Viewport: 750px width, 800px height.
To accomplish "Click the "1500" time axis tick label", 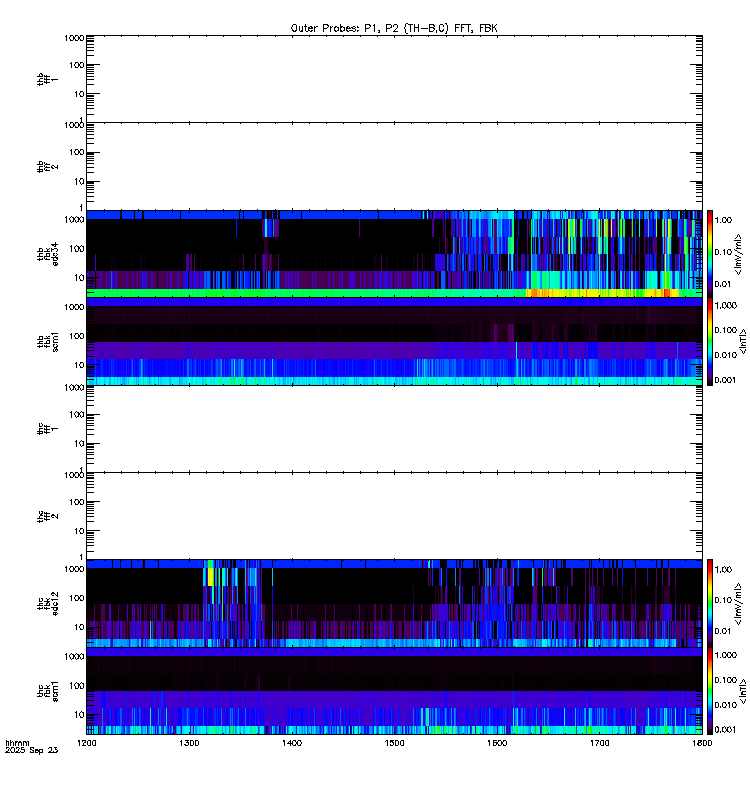I will (394, 743).
